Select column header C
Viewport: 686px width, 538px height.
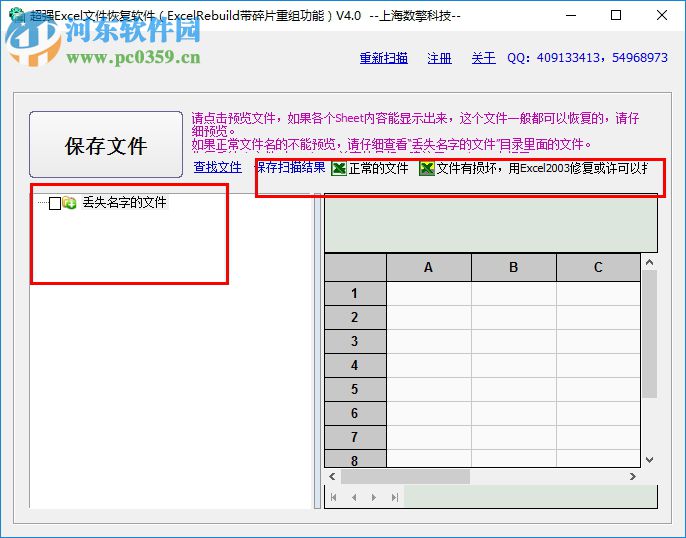click(x=598, y=267)
